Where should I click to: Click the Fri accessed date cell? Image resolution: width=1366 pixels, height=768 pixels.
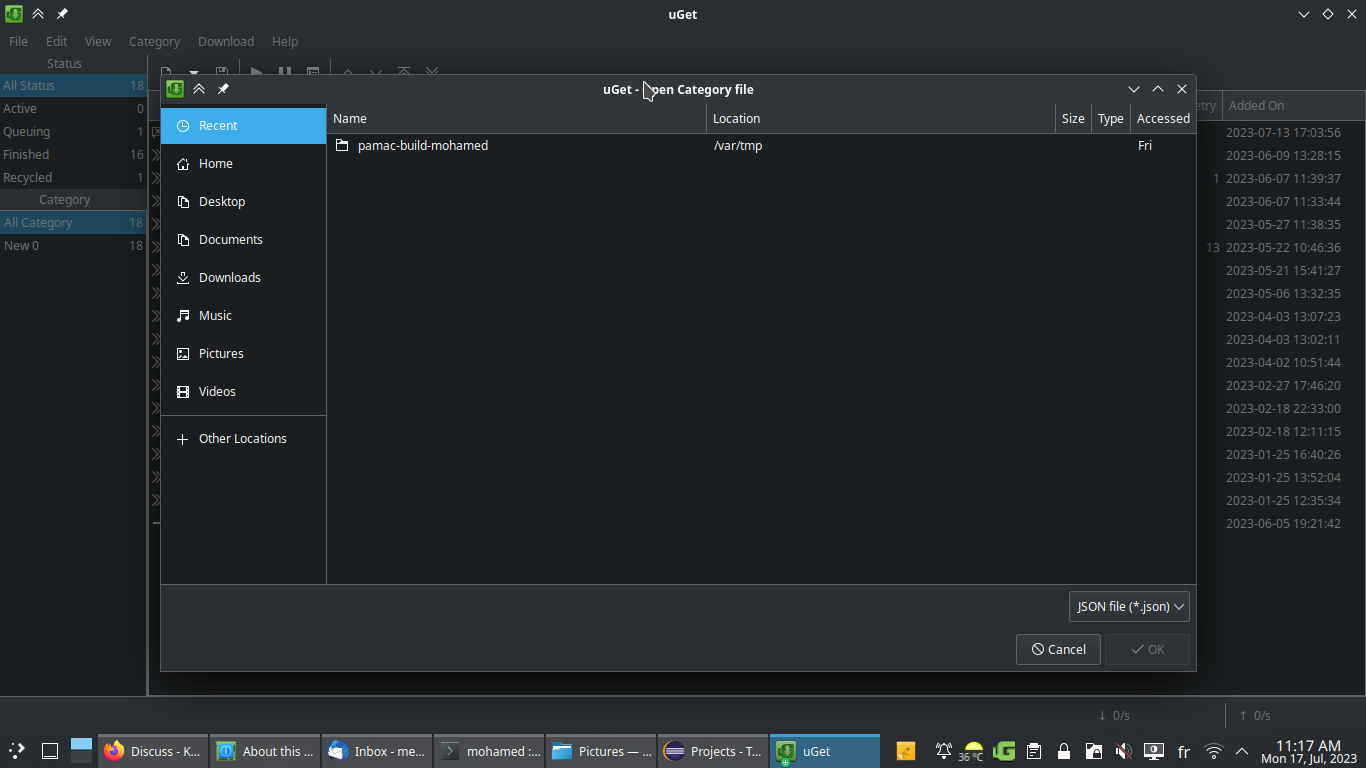point(1145,146)
